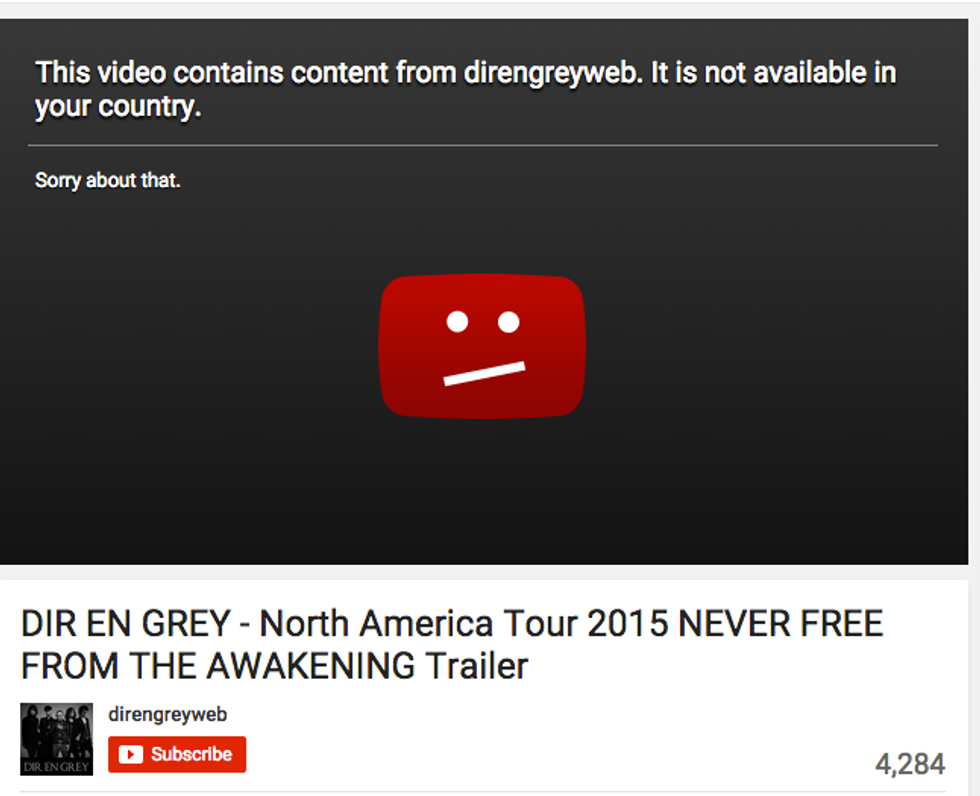The height and width of the screenshot is (796, 980).
Task: Click the video title starting with DIR EN GREY
Action: (452, 645)
